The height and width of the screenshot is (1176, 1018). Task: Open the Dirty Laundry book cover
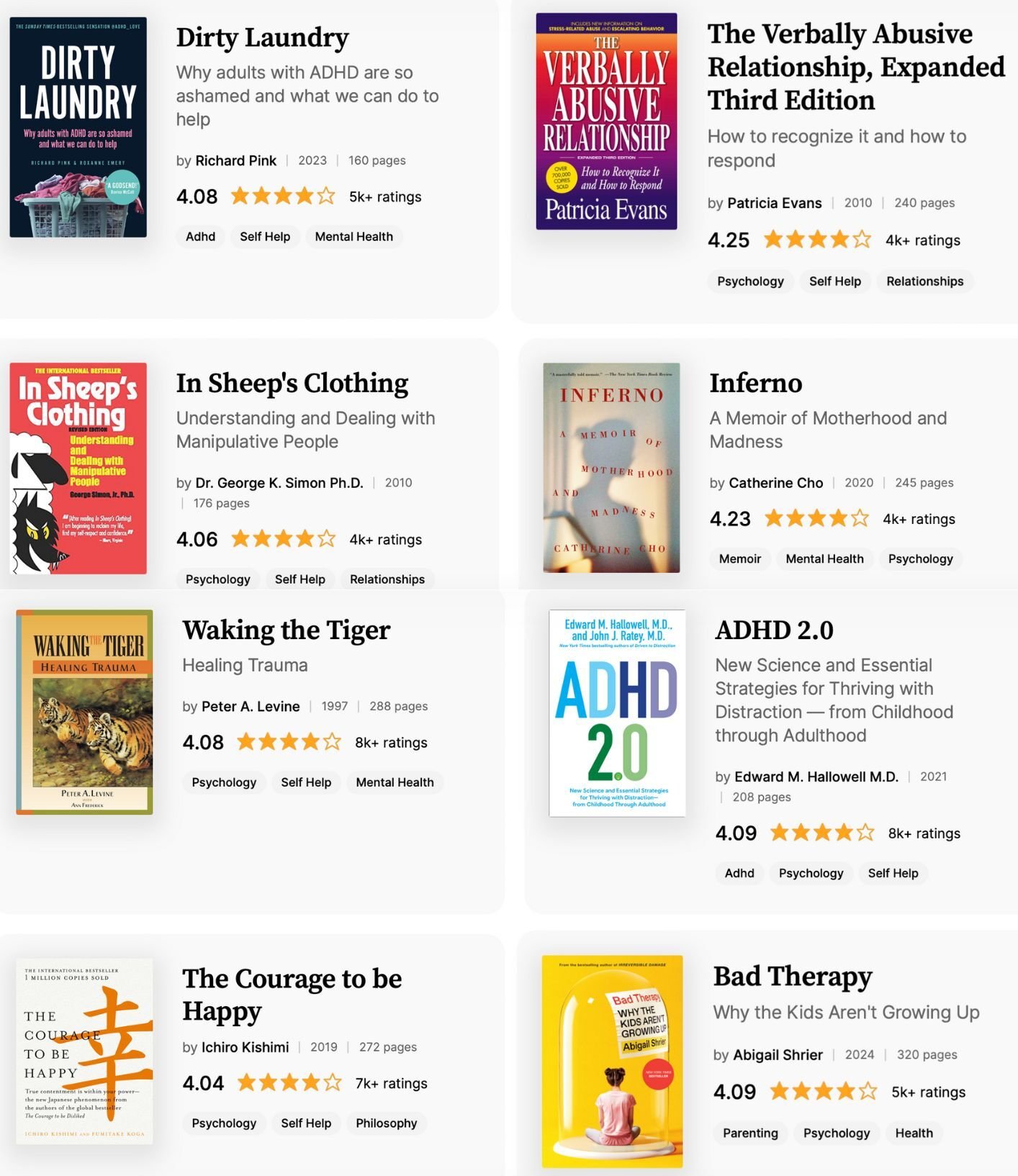[x=78, y=127]
